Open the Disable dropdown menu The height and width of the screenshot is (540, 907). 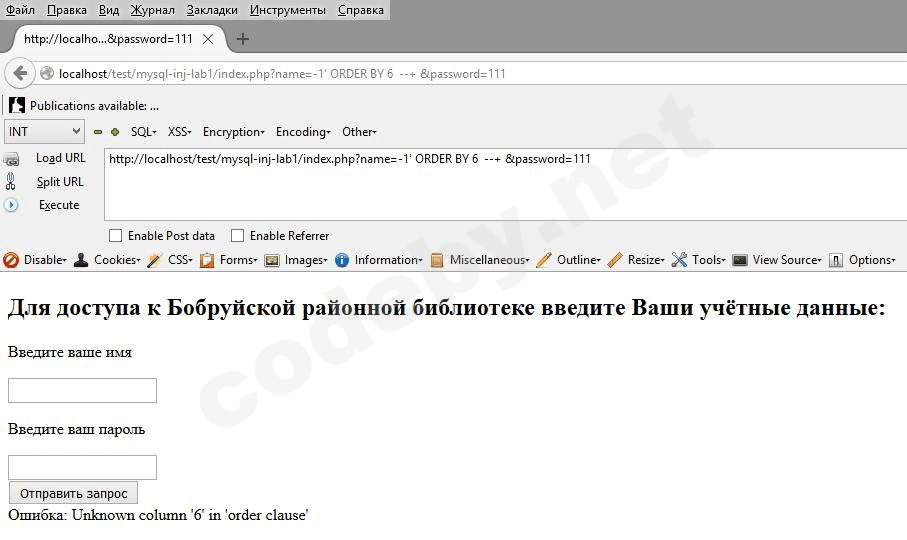tap(45, 260)
